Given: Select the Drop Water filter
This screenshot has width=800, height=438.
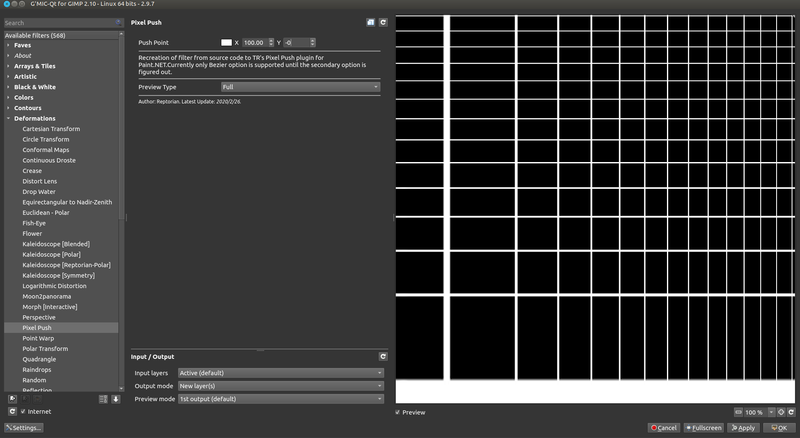Looking at the screenshot, I should click(x=39, y=191).
